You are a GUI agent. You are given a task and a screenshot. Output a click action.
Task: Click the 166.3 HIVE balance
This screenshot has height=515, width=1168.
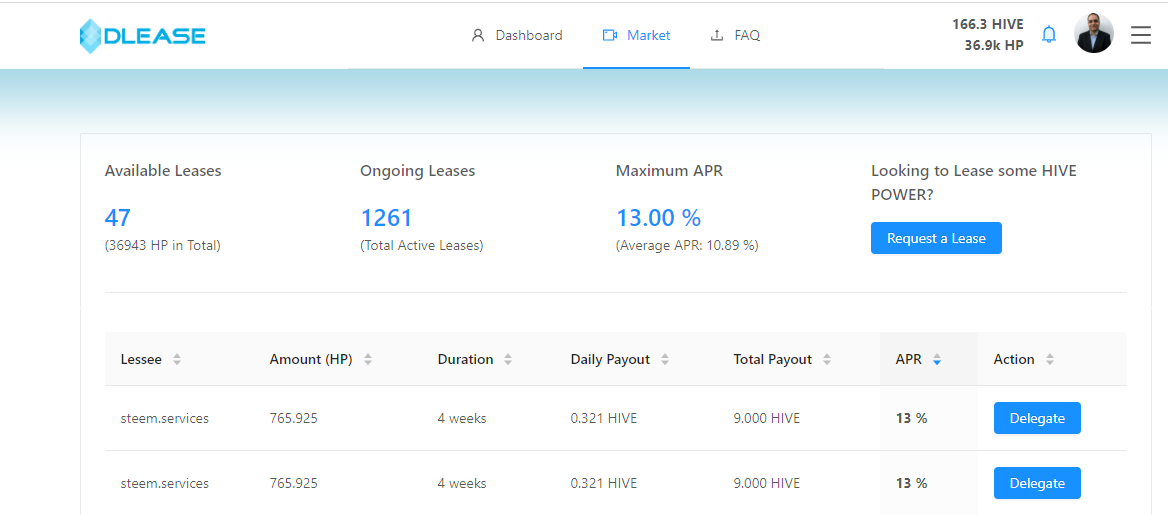[x=988, y=24]
